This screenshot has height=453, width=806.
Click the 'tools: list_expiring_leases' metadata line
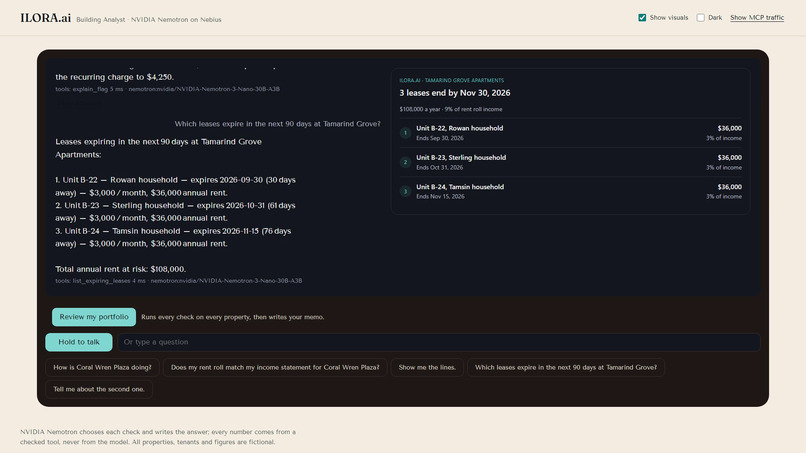tap(178, 281)
